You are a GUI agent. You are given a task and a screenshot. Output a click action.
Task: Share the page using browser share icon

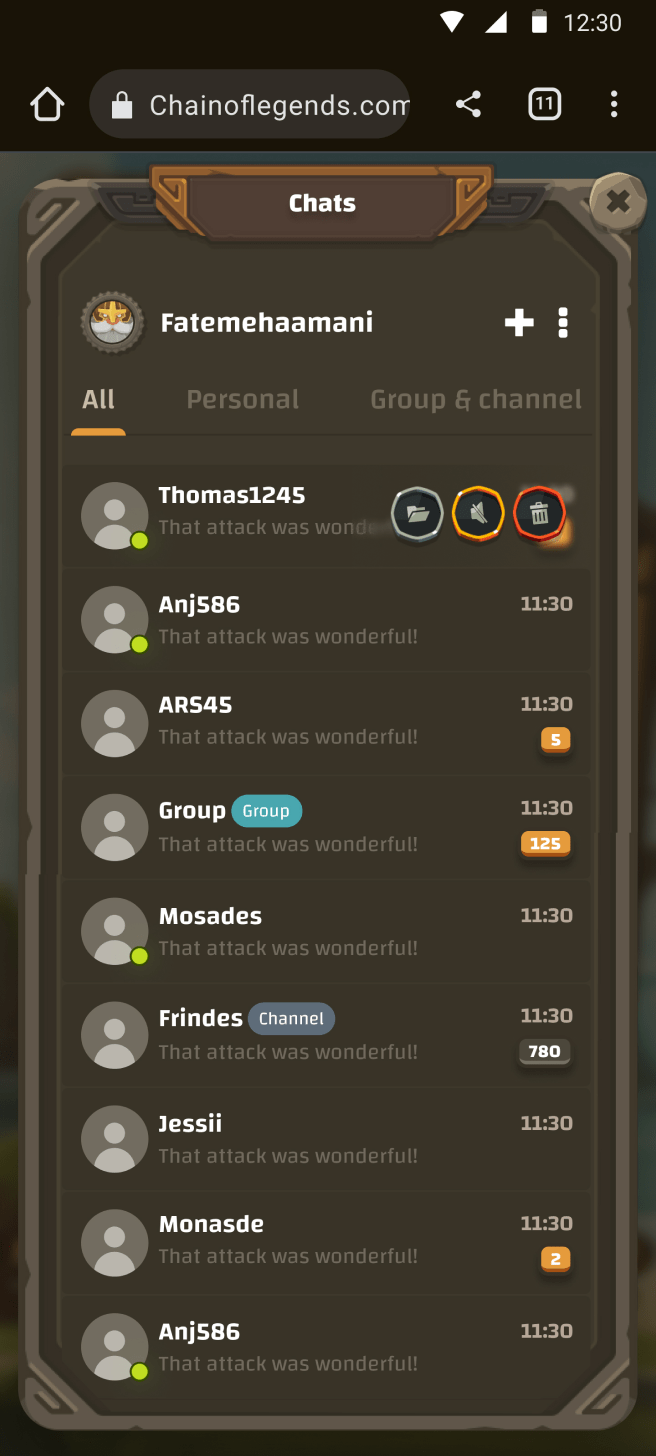tap(468, 104)
